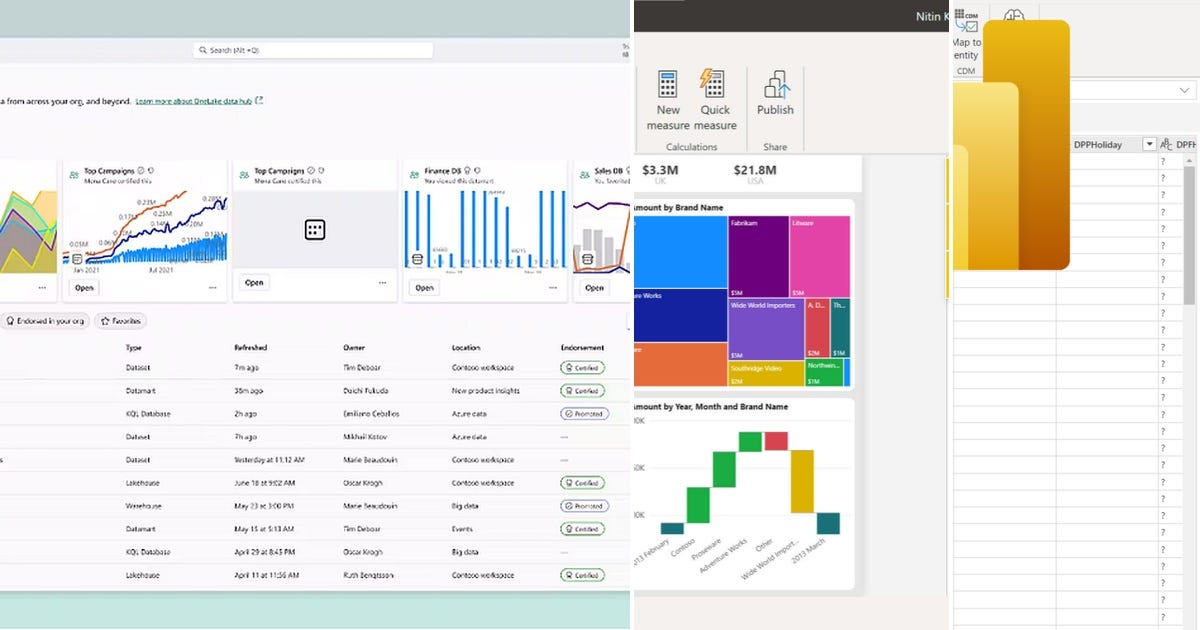Open the DPPHoliday column dropdown
1200x630 pixels.
click(x=1148, y=143)
